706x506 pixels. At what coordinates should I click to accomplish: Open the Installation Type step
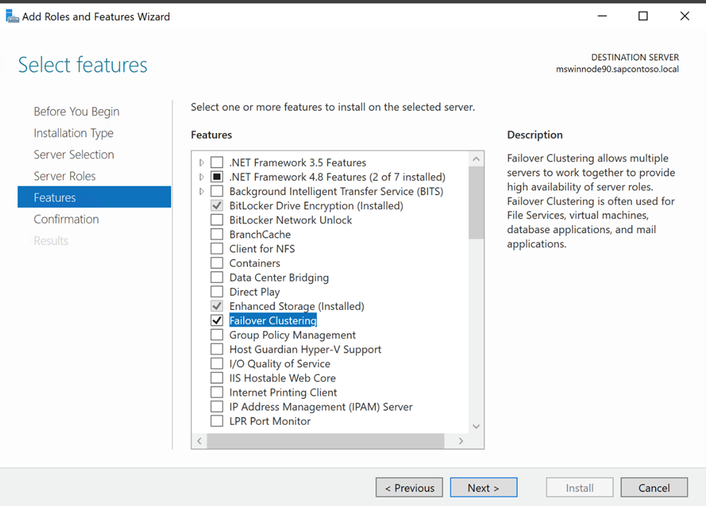pos(73,133)
